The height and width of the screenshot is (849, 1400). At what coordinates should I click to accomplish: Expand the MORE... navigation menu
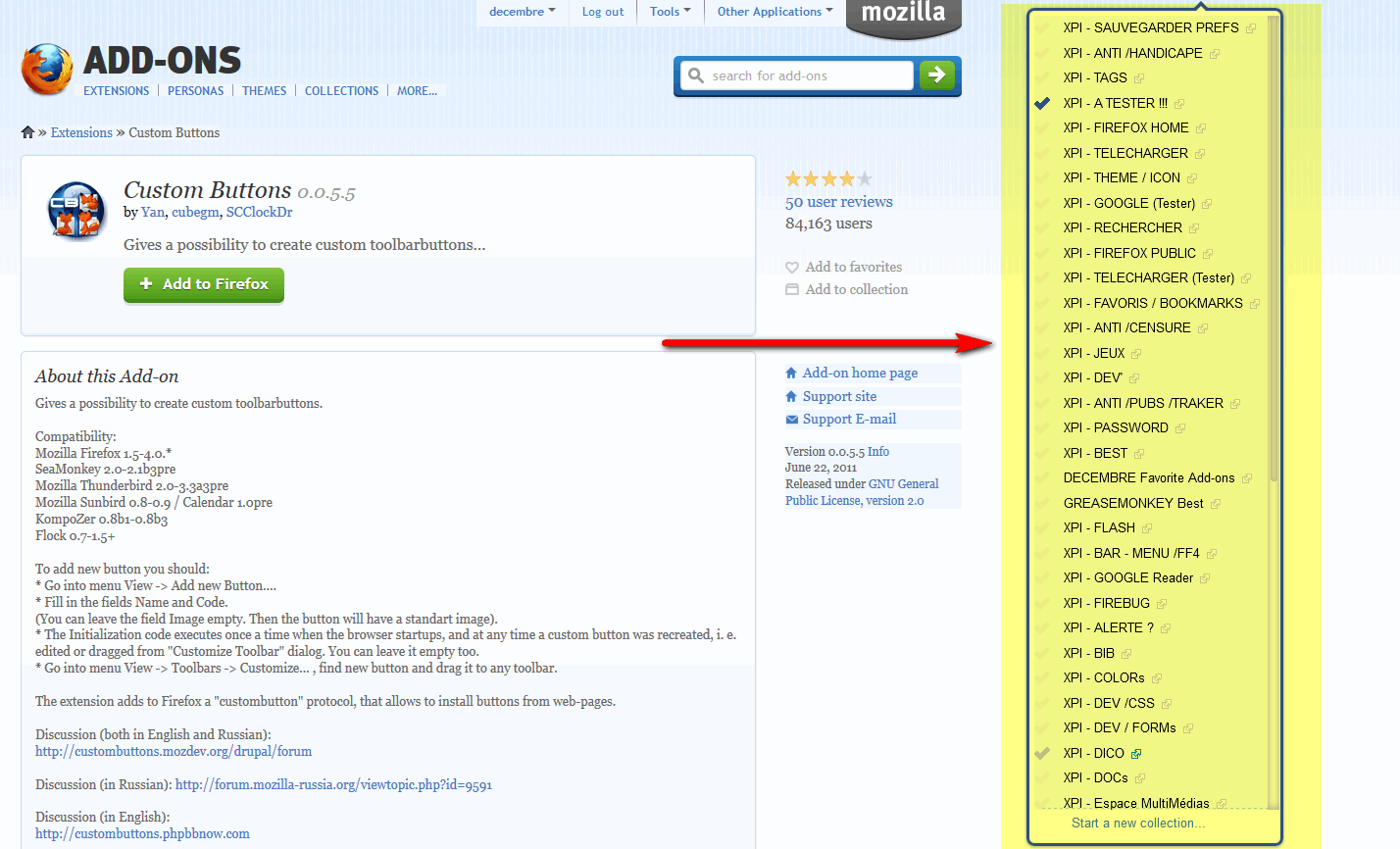(417, 90)
